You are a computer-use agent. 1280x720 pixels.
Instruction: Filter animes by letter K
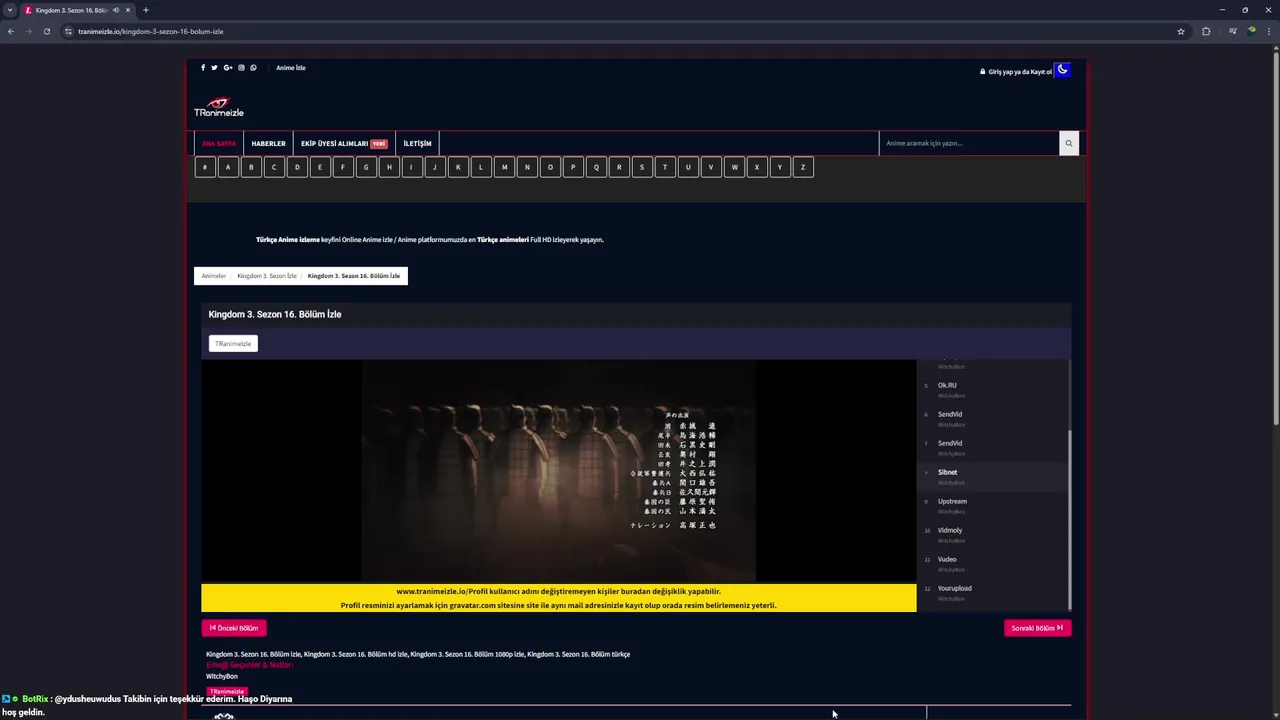coord(458,167)
